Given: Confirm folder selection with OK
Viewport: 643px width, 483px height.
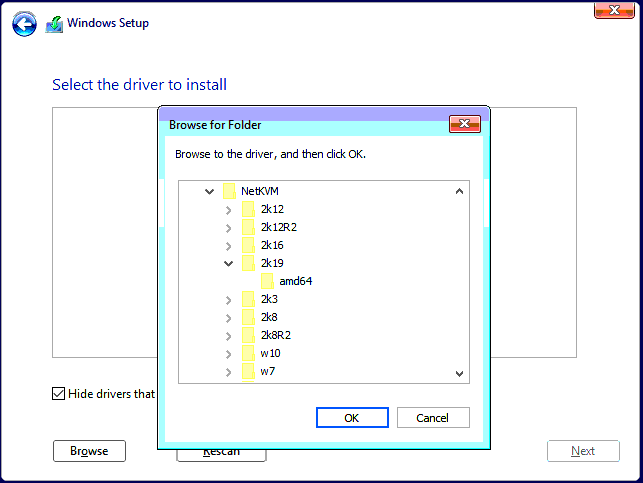Looking at the screenshot, I should pos(352,418).
